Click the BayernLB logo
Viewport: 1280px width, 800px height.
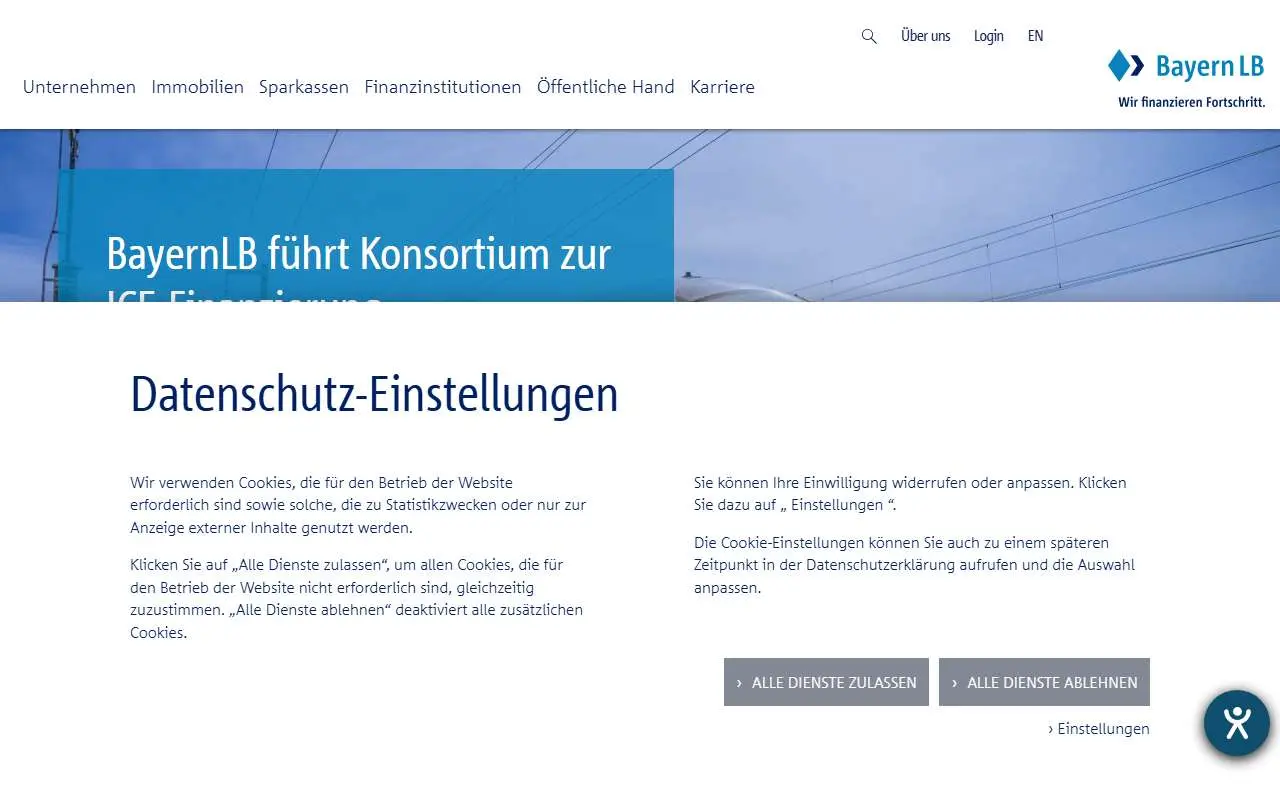pos(1186,66)
